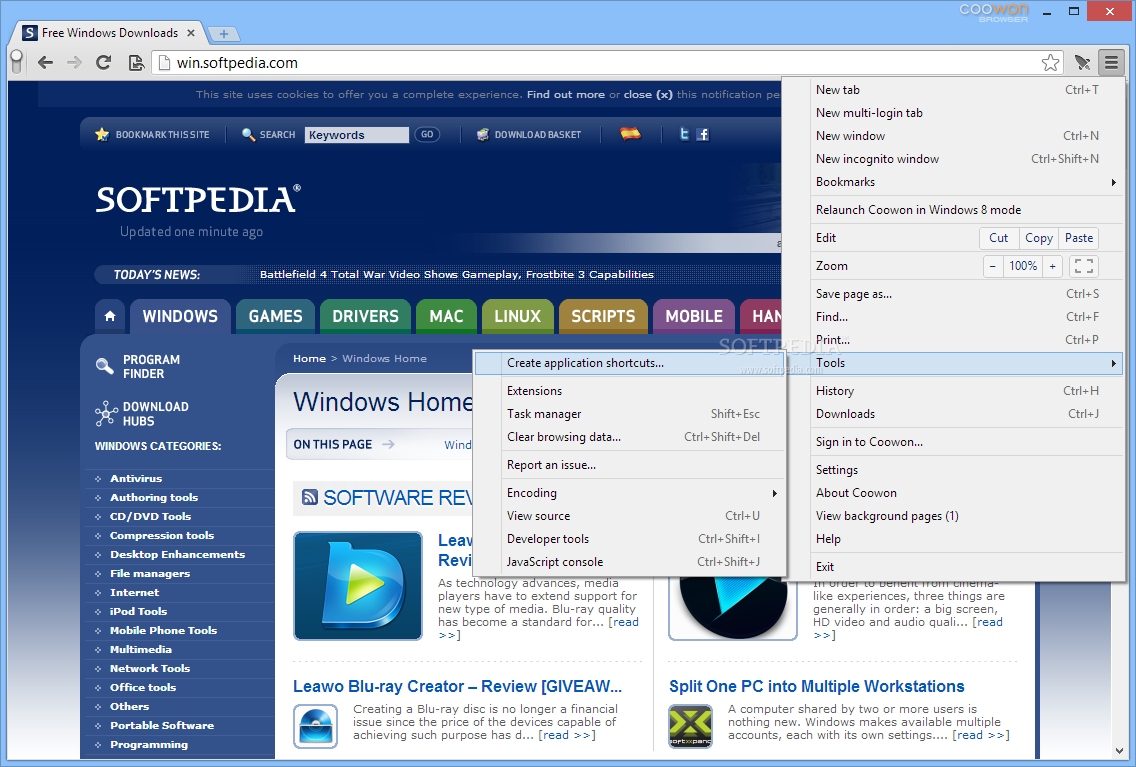
Task: Click the Cut button in Edit row
Action: point(998,238)
